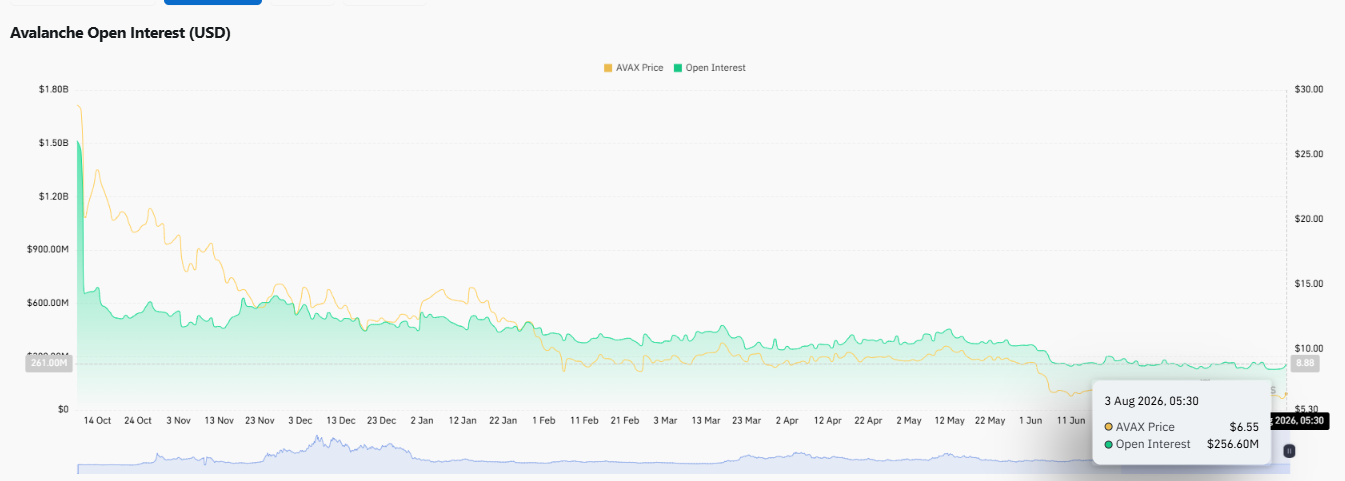
Task: Click the 13 Mar date label
Action: tap(706, 421)
